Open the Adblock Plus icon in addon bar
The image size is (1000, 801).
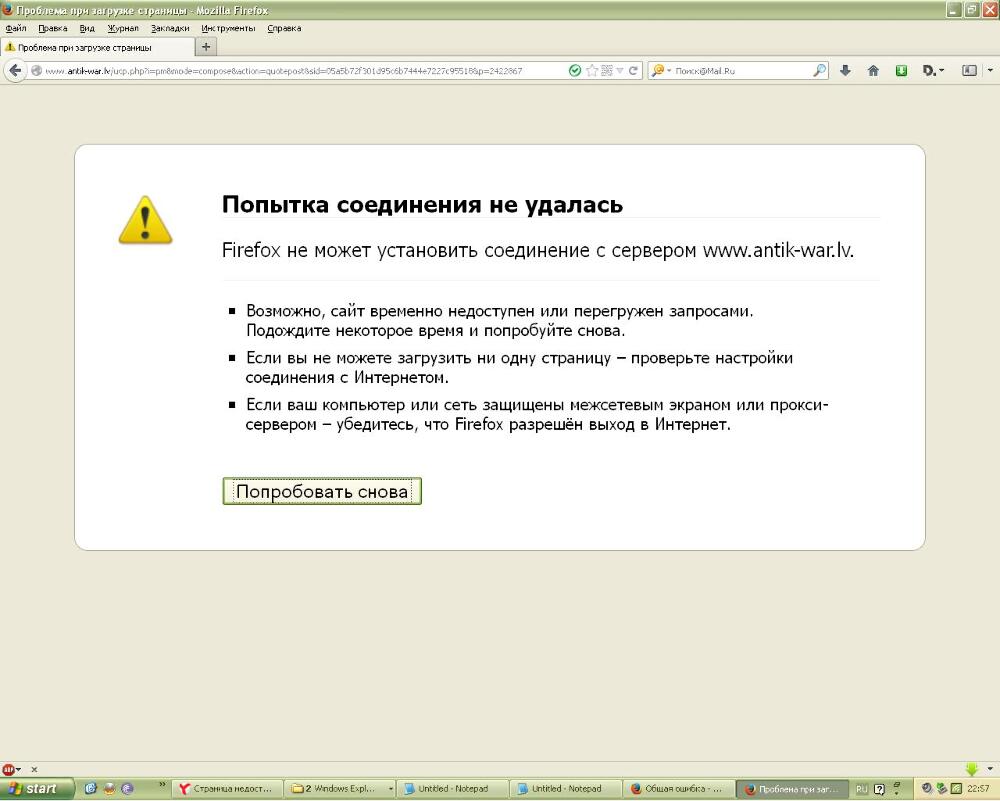point(8,769)
